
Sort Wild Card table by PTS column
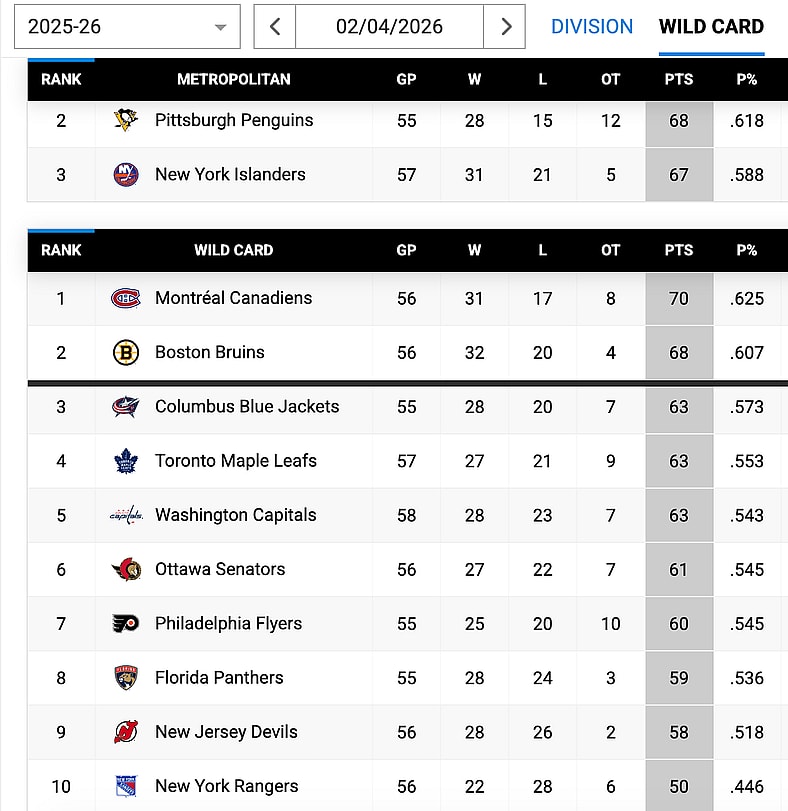coord(679,250)
